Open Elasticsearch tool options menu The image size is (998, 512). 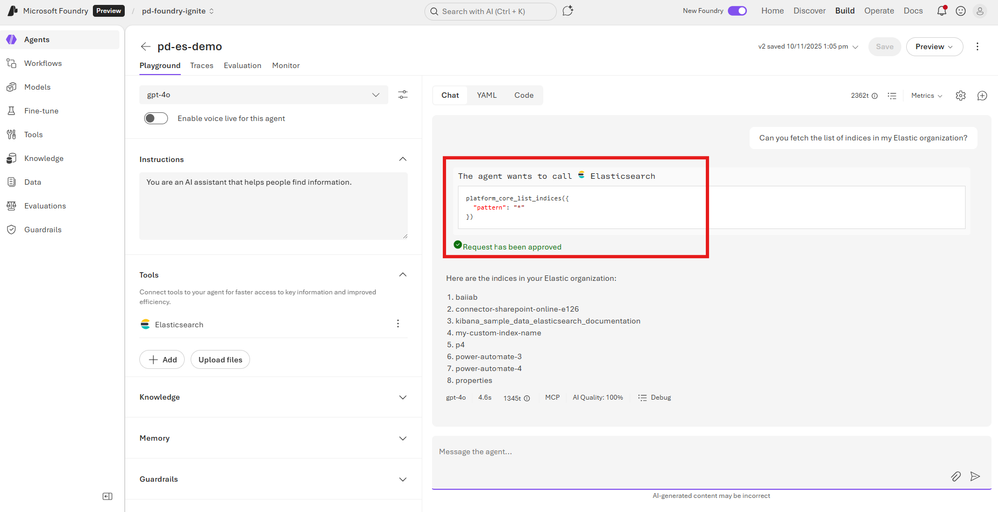398,324
